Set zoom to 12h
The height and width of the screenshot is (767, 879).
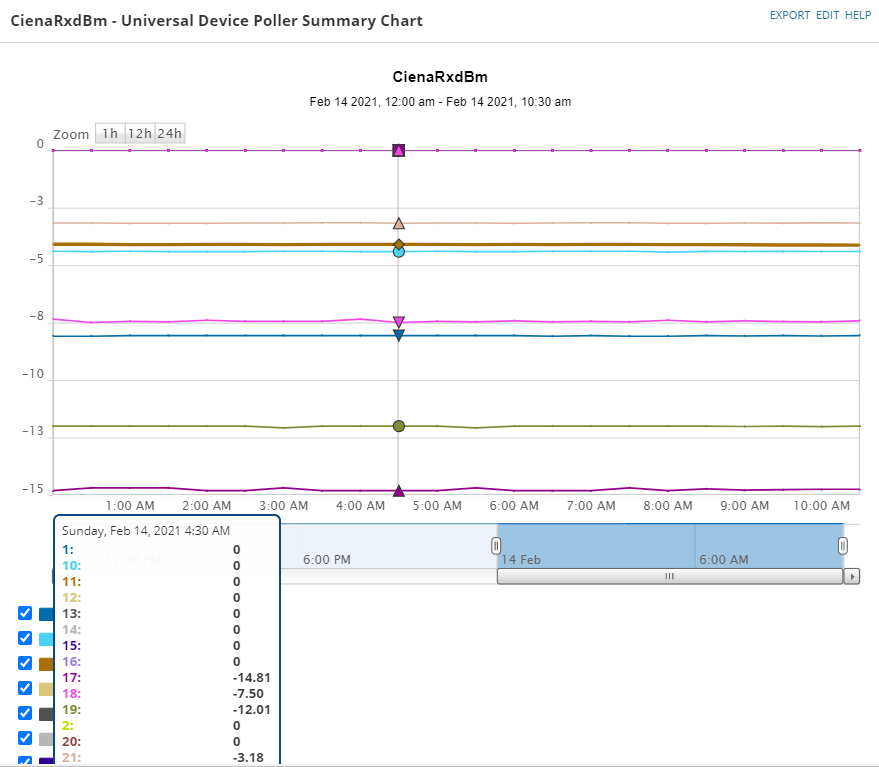140,133
